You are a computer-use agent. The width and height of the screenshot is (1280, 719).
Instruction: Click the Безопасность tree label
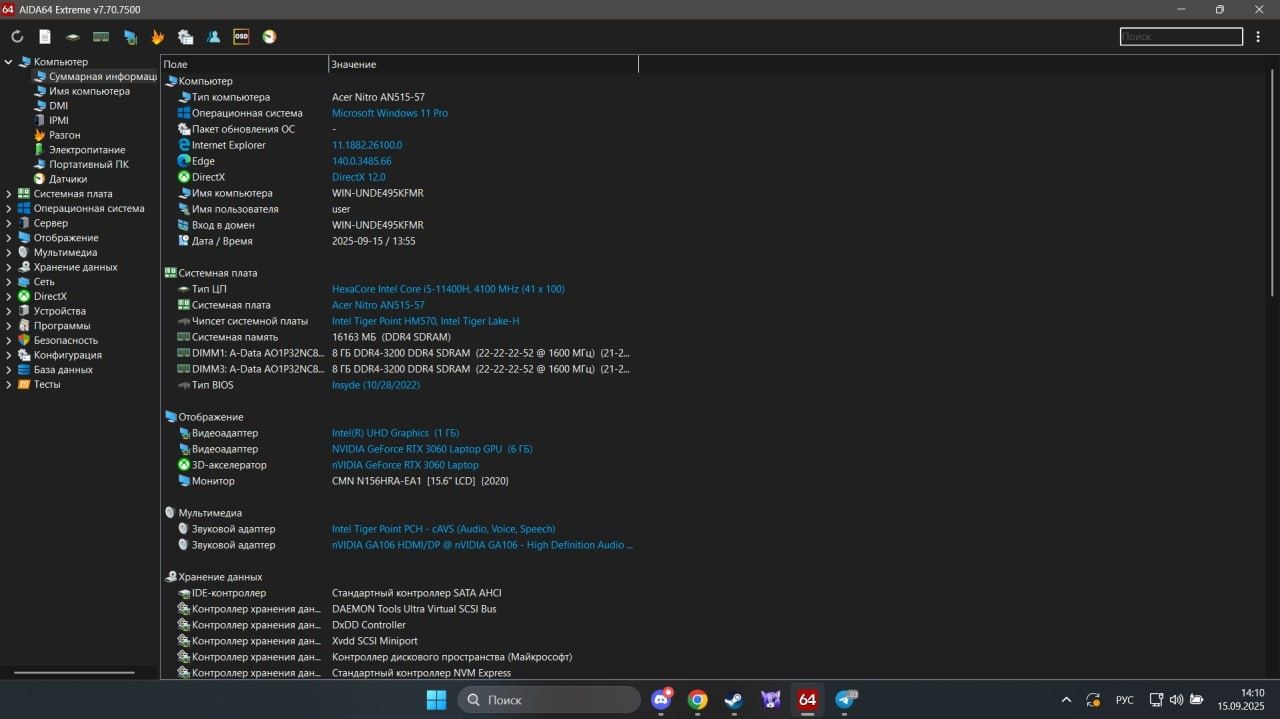pyautogui.click(x=66, y=340)
